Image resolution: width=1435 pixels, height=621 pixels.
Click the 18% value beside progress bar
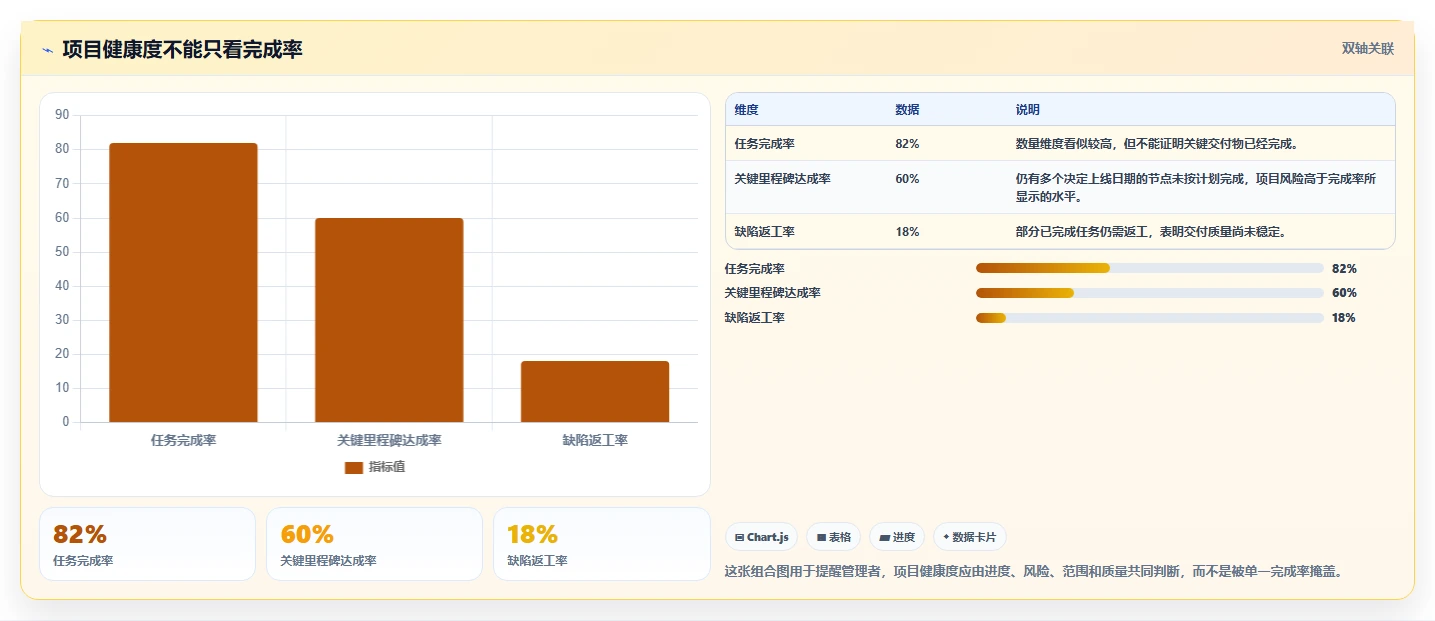click(x=1344, y=318)
